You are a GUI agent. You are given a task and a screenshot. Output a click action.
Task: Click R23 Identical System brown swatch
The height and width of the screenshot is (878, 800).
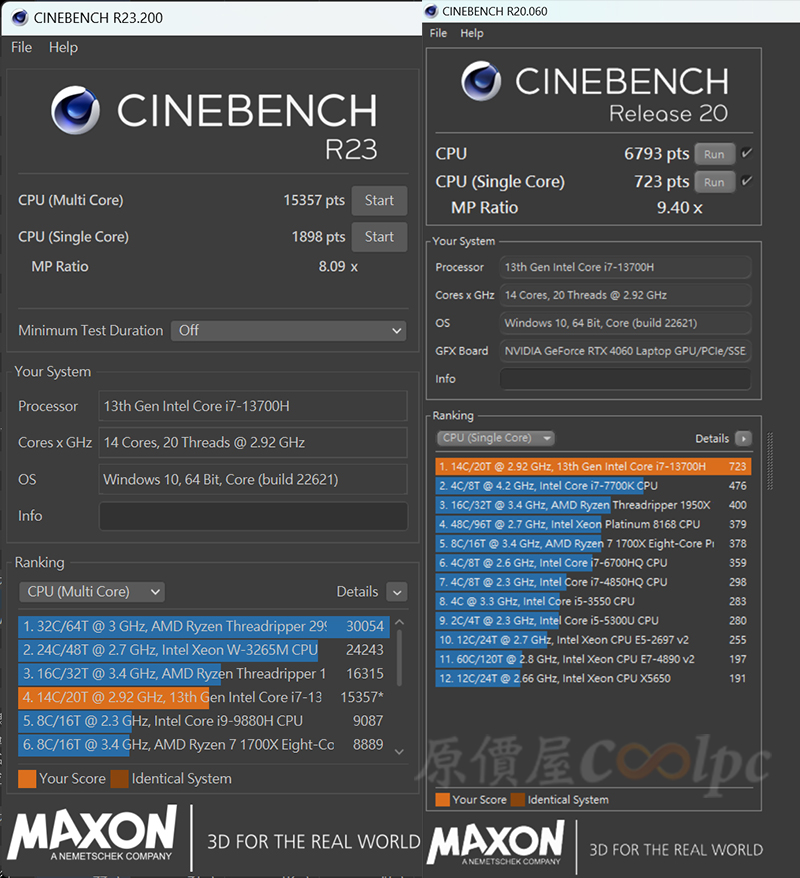point(120,779)
